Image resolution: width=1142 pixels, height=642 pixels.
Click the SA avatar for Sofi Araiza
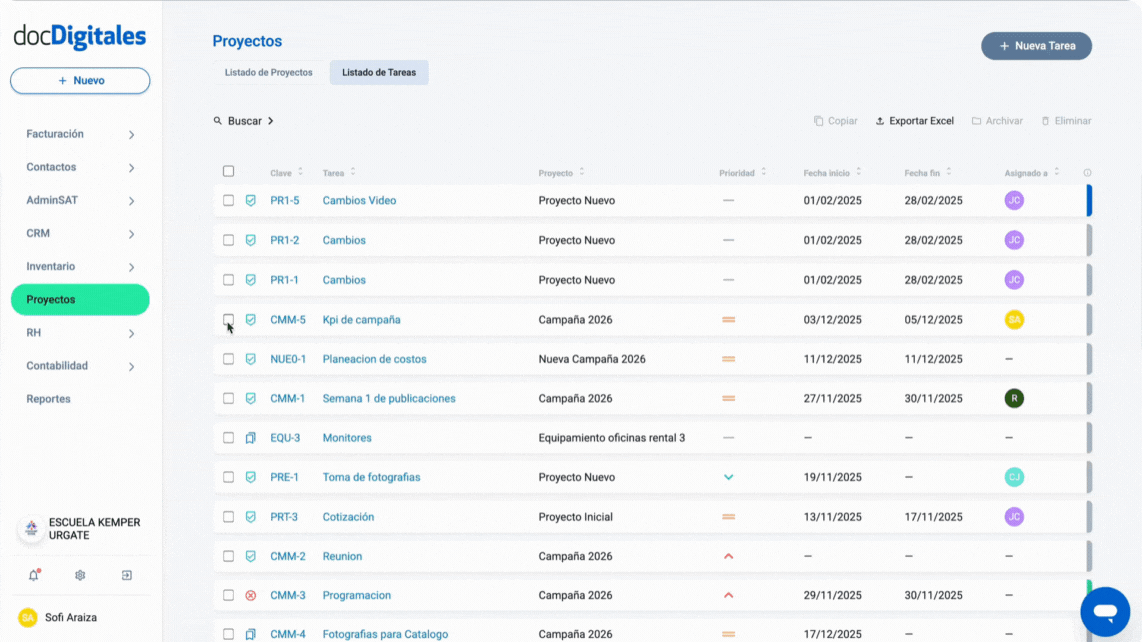click(x=30, y=617)
